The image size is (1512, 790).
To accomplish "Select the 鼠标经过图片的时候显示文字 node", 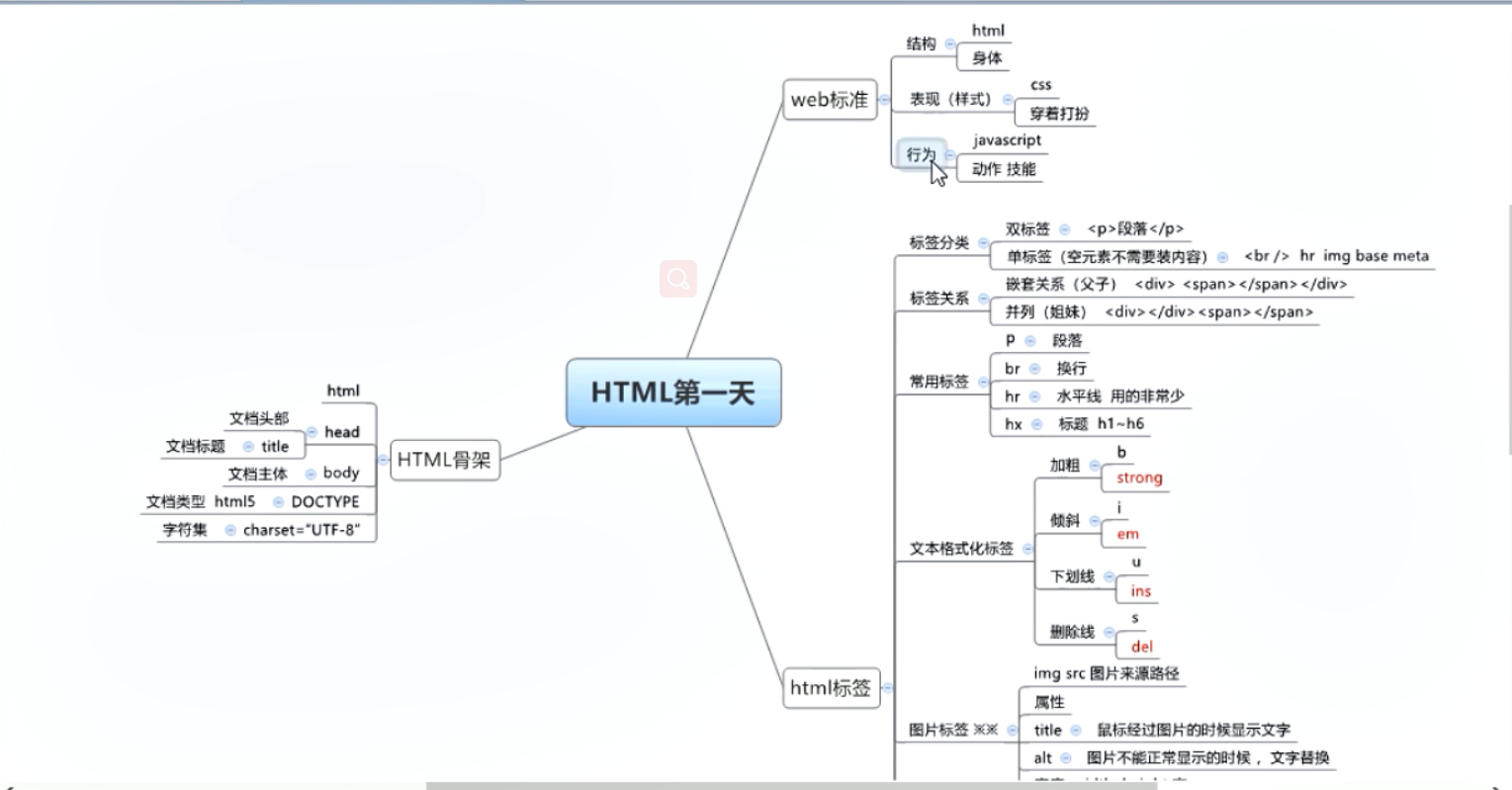I will pyautogui.click(x=1194, y=730).
